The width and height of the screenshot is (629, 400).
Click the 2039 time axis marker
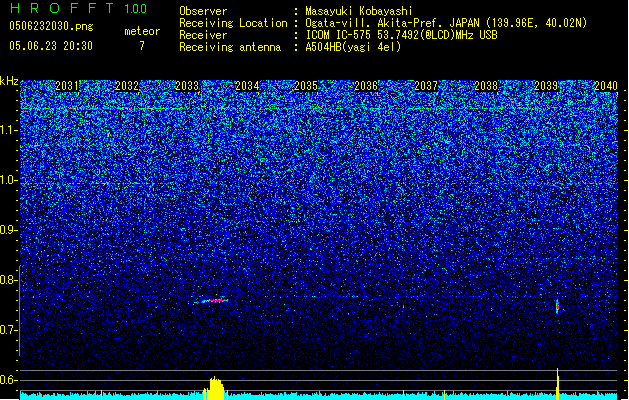[x=546, y=86]
